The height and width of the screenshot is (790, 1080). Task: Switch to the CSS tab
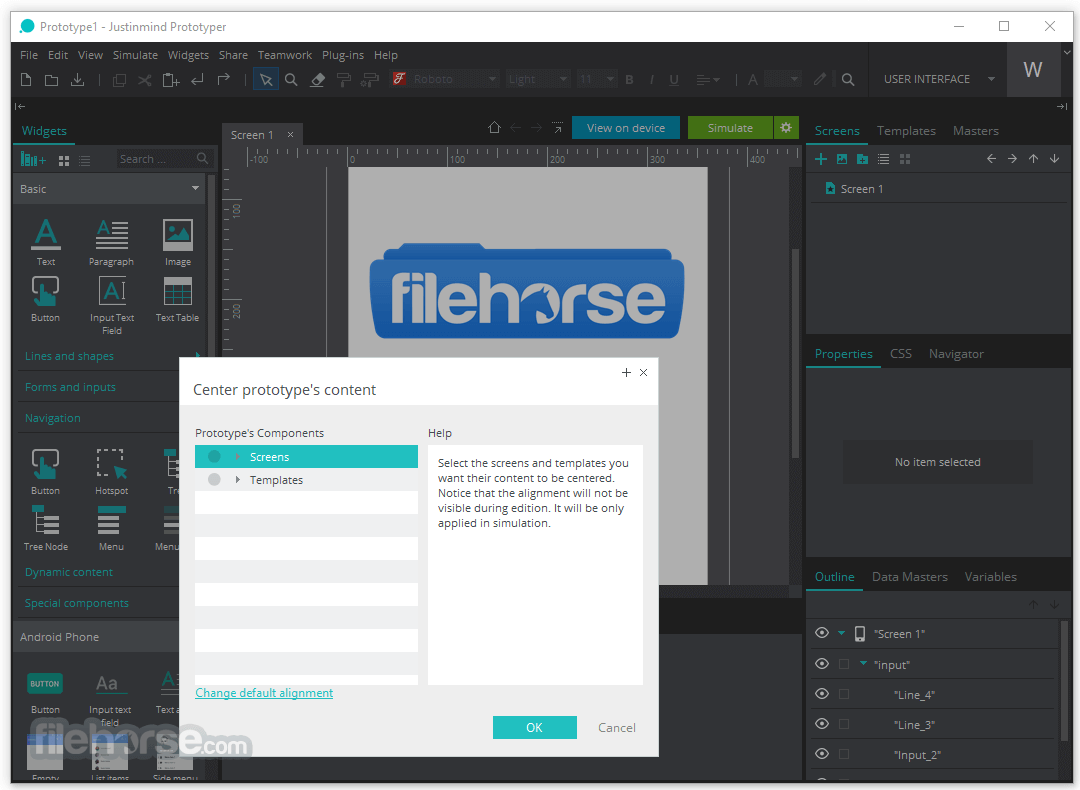(x=900, y=353)
